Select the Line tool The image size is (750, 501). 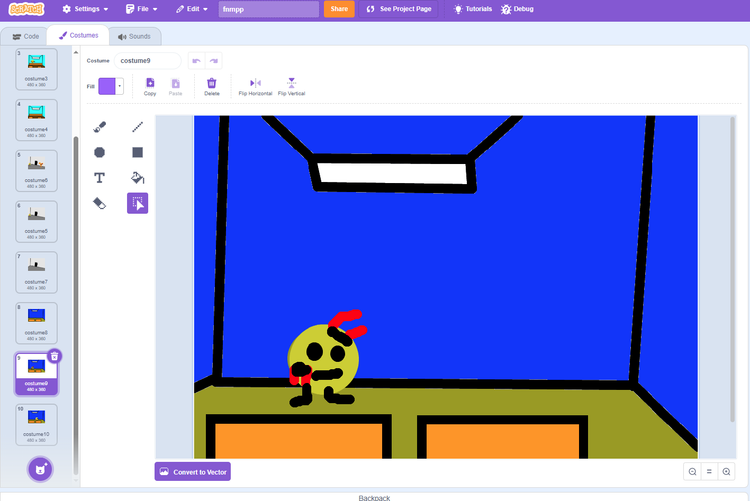[137, 127]
